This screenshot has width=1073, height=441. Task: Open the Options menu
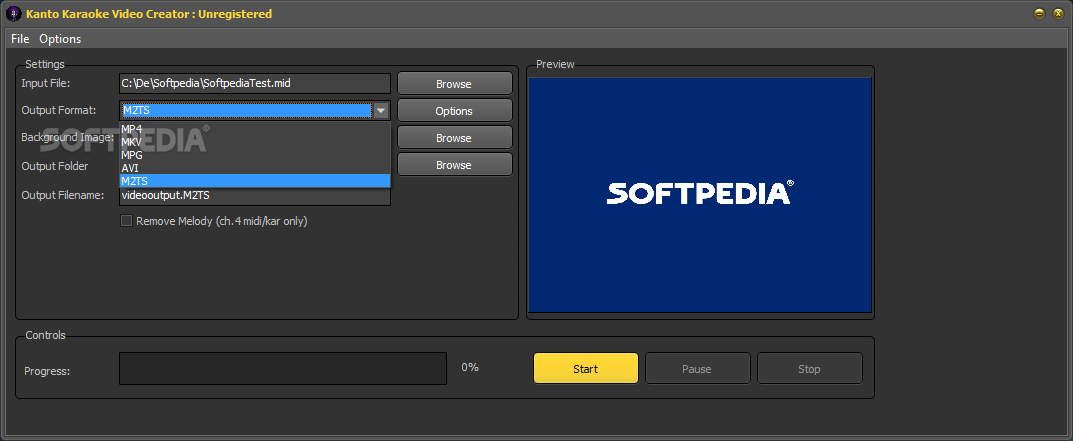click(60, 39)
